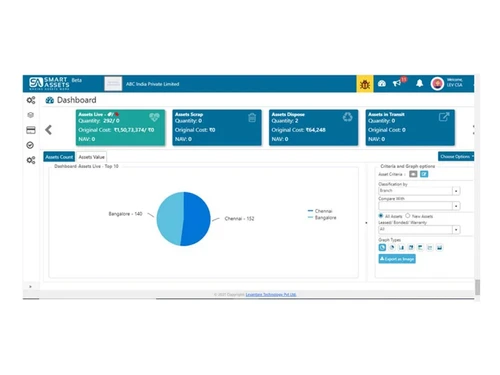Image resolution: width=500 pixels, height=375 pixels.
Task: Open the Choose Options dropdown button
Action: [456, 156]
